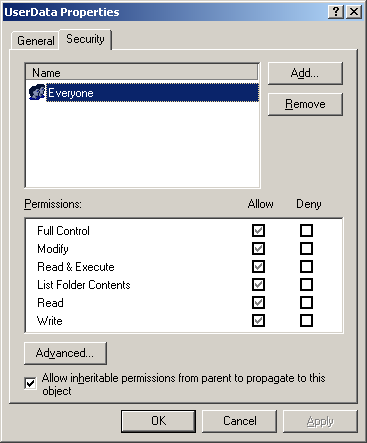Close the UserData Properties dialog
Viewport: 367px width, 443px height.
(354, 12)
